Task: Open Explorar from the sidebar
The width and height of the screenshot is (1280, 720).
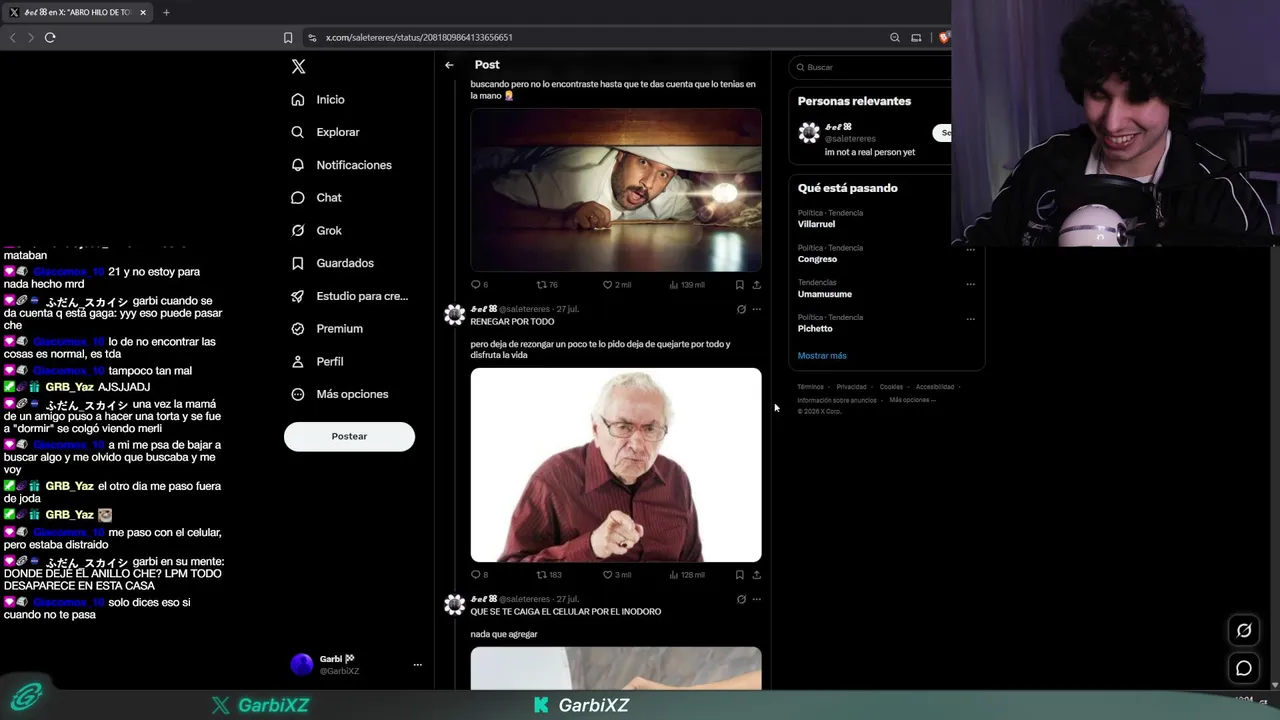Action: [x=325, y=132]
